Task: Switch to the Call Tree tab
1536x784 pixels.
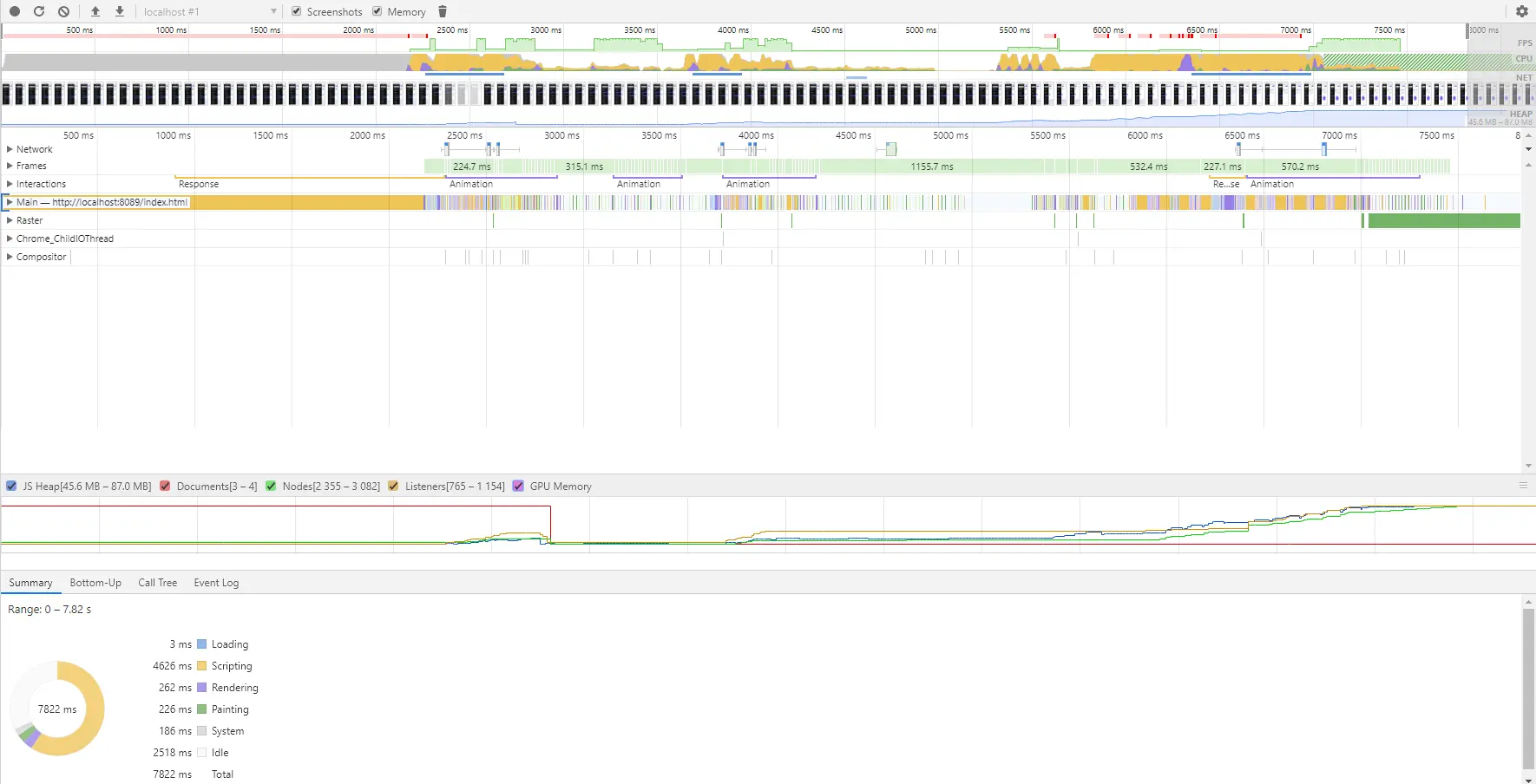Action: point(158,583)
